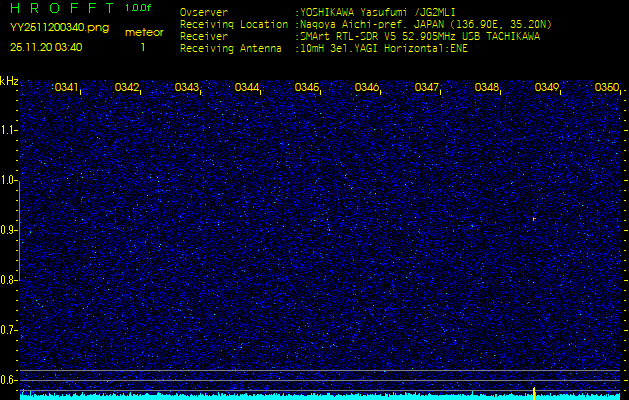
Task: Select the 0343 time marker
Action: 187,88
